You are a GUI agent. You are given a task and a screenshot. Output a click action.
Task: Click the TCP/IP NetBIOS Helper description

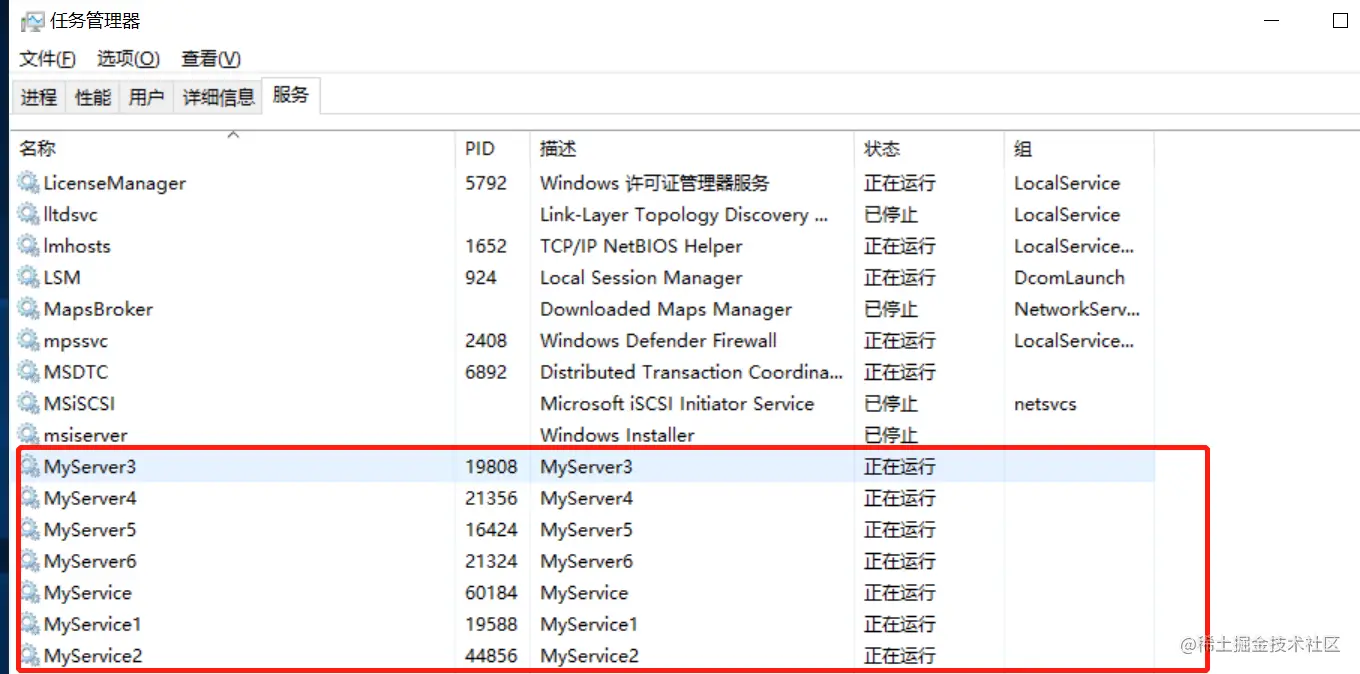click(x=641, y=246)
